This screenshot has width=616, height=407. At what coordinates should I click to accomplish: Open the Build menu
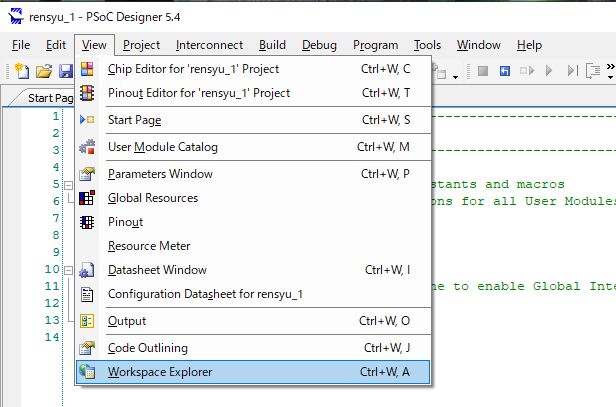[272, 45]
